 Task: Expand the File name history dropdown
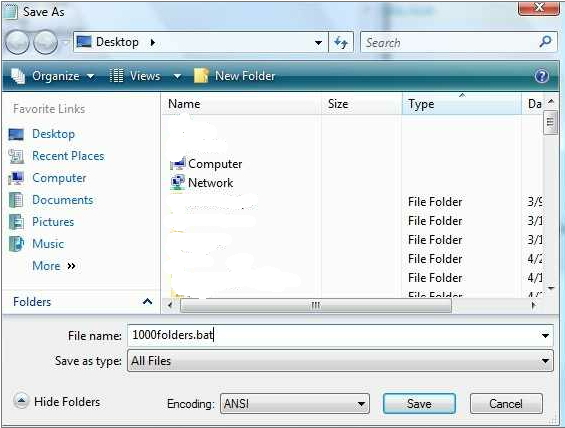tap(545, 336)
